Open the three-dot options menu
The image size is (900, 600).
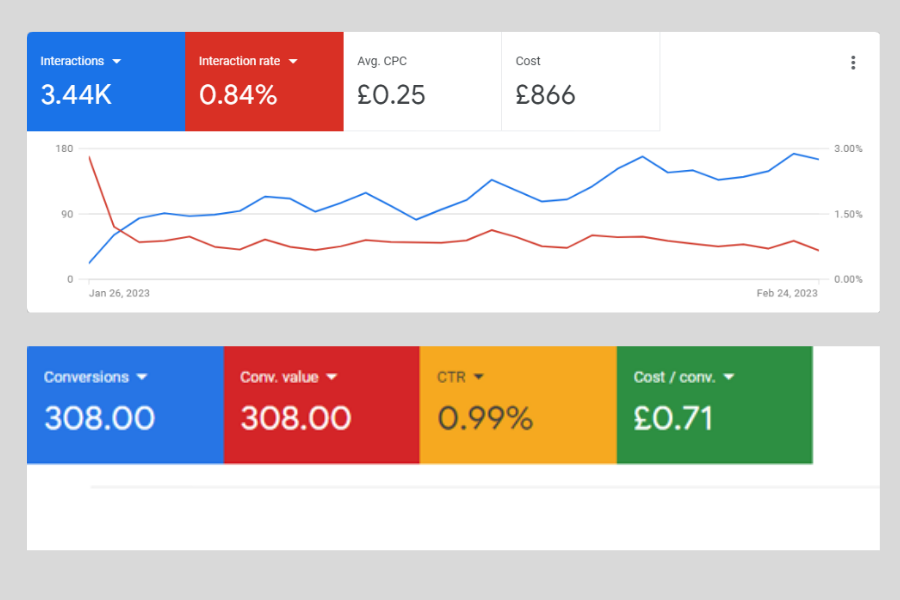click(853, 62)
